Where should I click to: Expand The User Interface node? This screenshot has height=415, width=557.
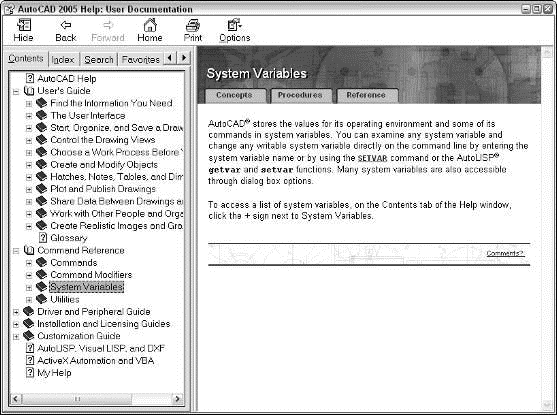click(29, 116)
